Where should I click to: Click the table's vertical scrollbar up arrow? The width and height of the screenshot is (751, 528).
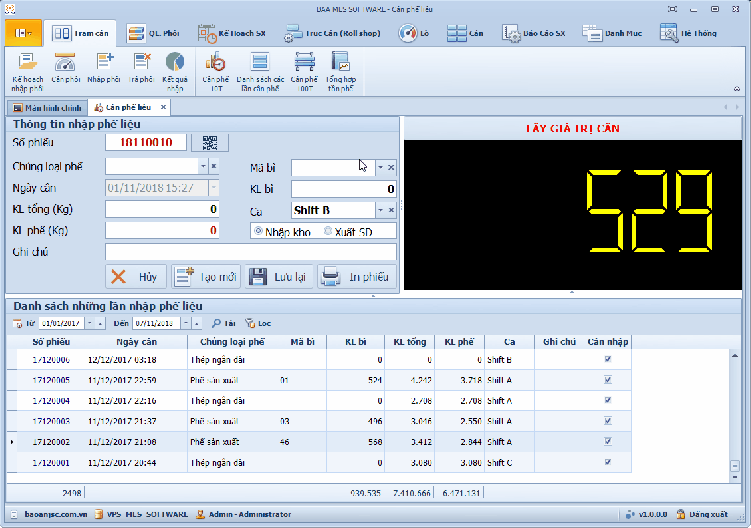735,356
